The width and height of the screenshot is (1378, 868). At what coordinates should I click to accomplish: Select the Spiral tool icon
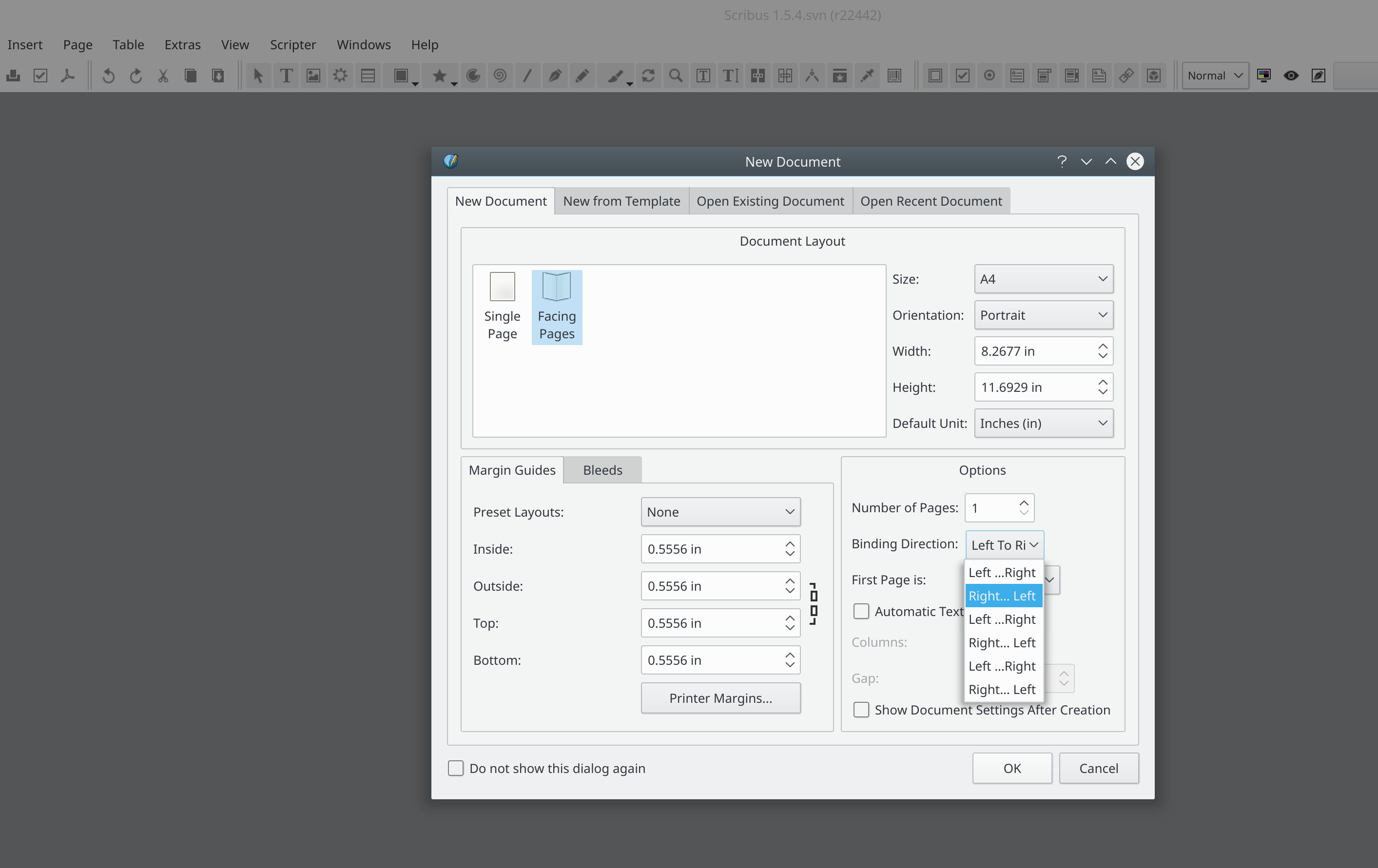click(x=500, y=76)
